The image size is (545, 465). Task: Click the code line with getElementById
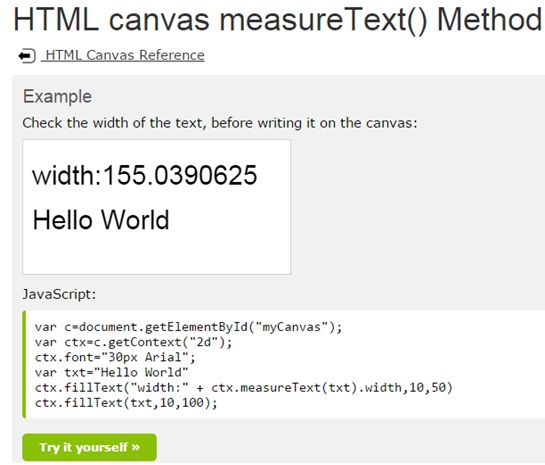coord(188,327)
